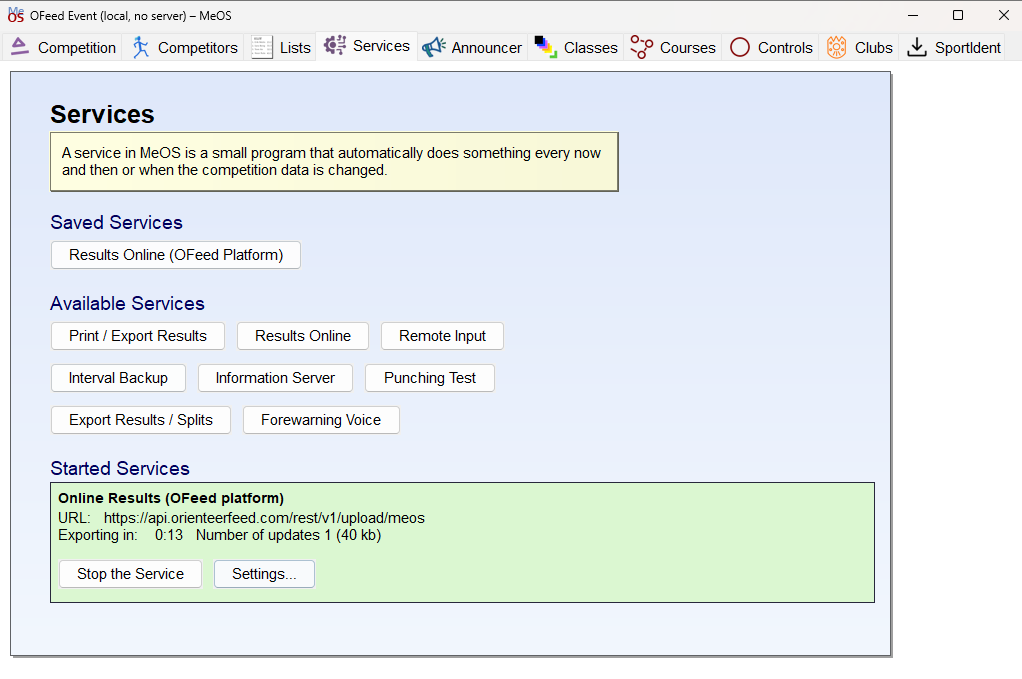Start the Punching Test service
Viewport: 1022px width, 679px height.
tap(430, 378)
